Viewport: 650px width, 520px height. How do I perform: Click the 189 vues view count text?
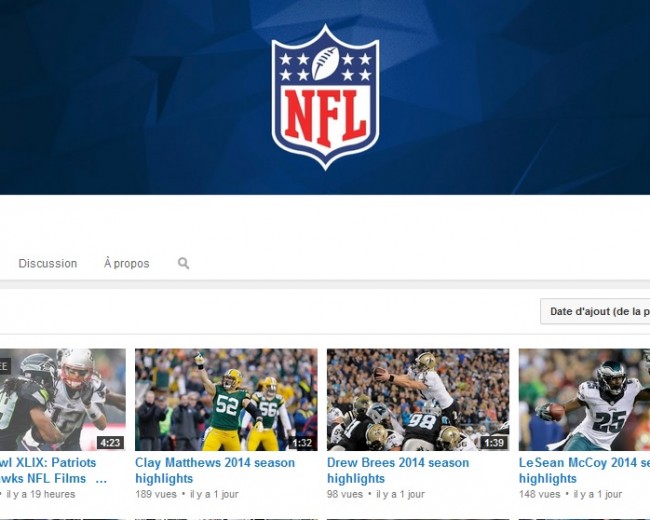156,494
